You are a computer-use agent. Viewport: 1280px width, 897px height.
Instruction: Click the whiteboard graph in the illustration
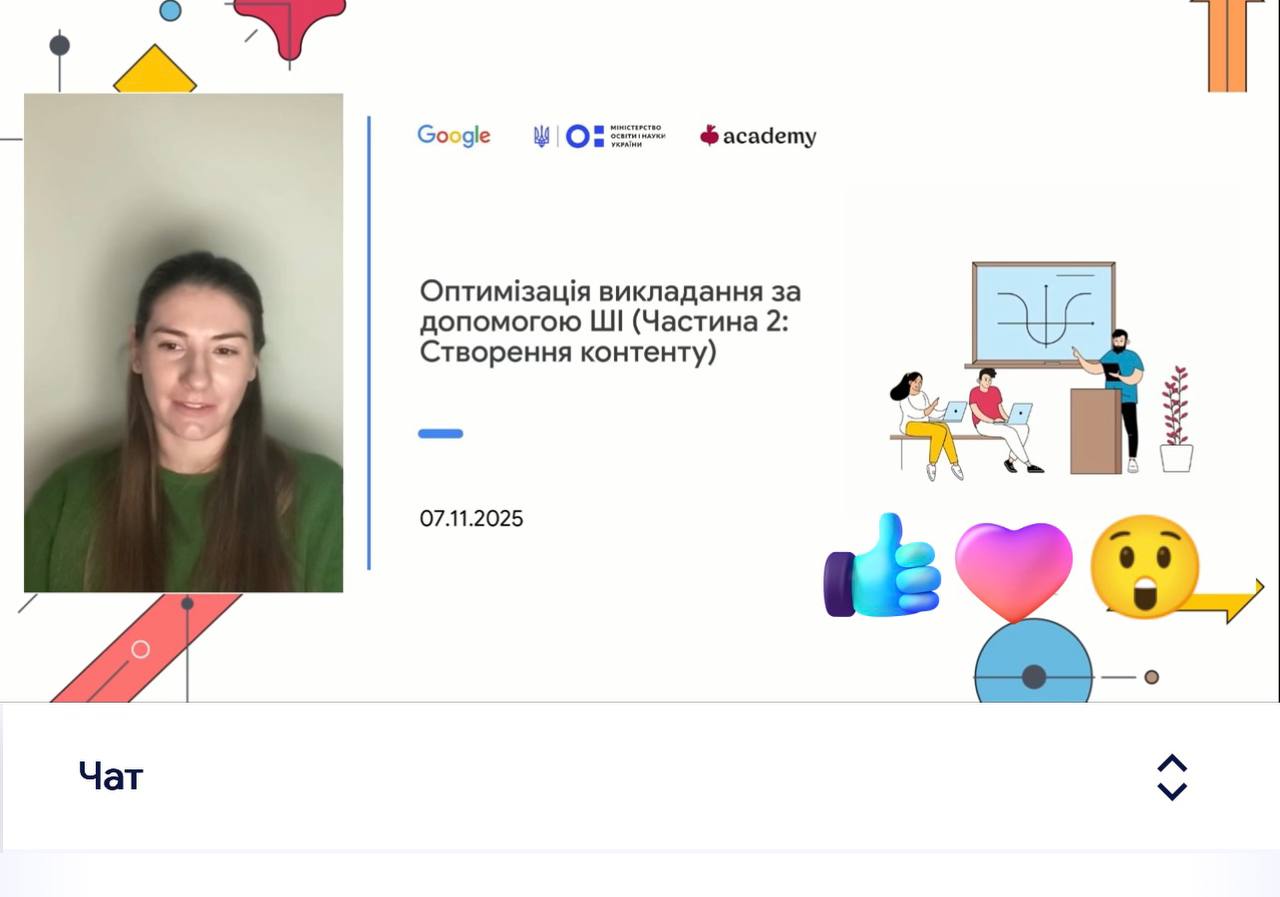[1043, 314]
